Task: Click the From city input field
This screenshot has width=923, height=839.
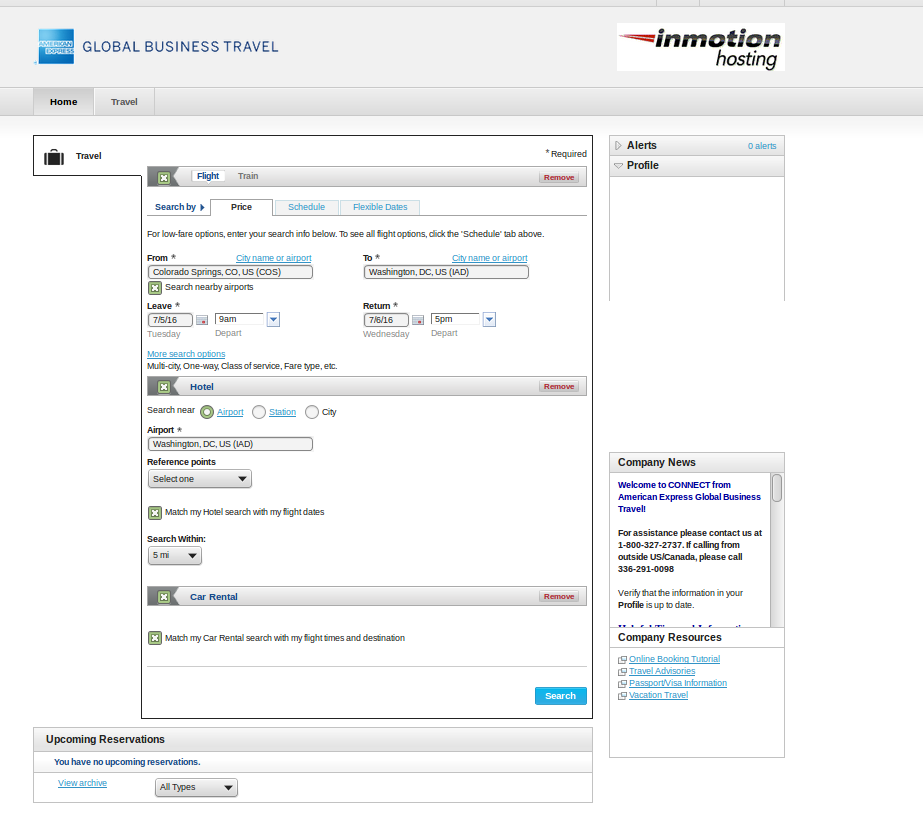Action: coord(230,272)
